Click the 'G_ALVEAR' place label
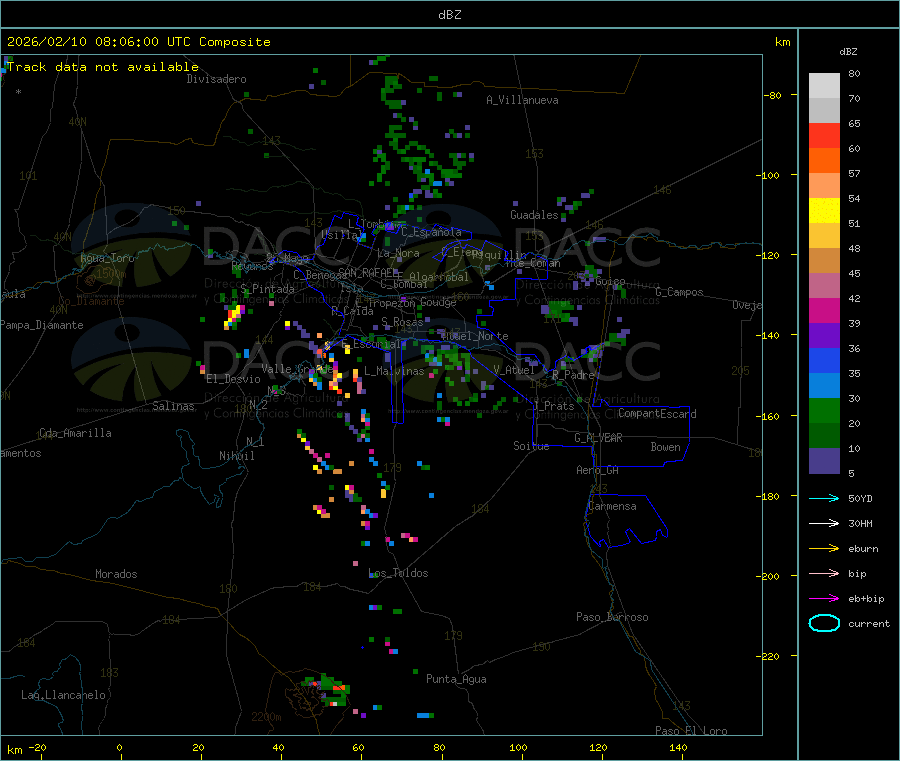Image resolution: width=900 pixels, height=761 pixels. pos(598,438)
